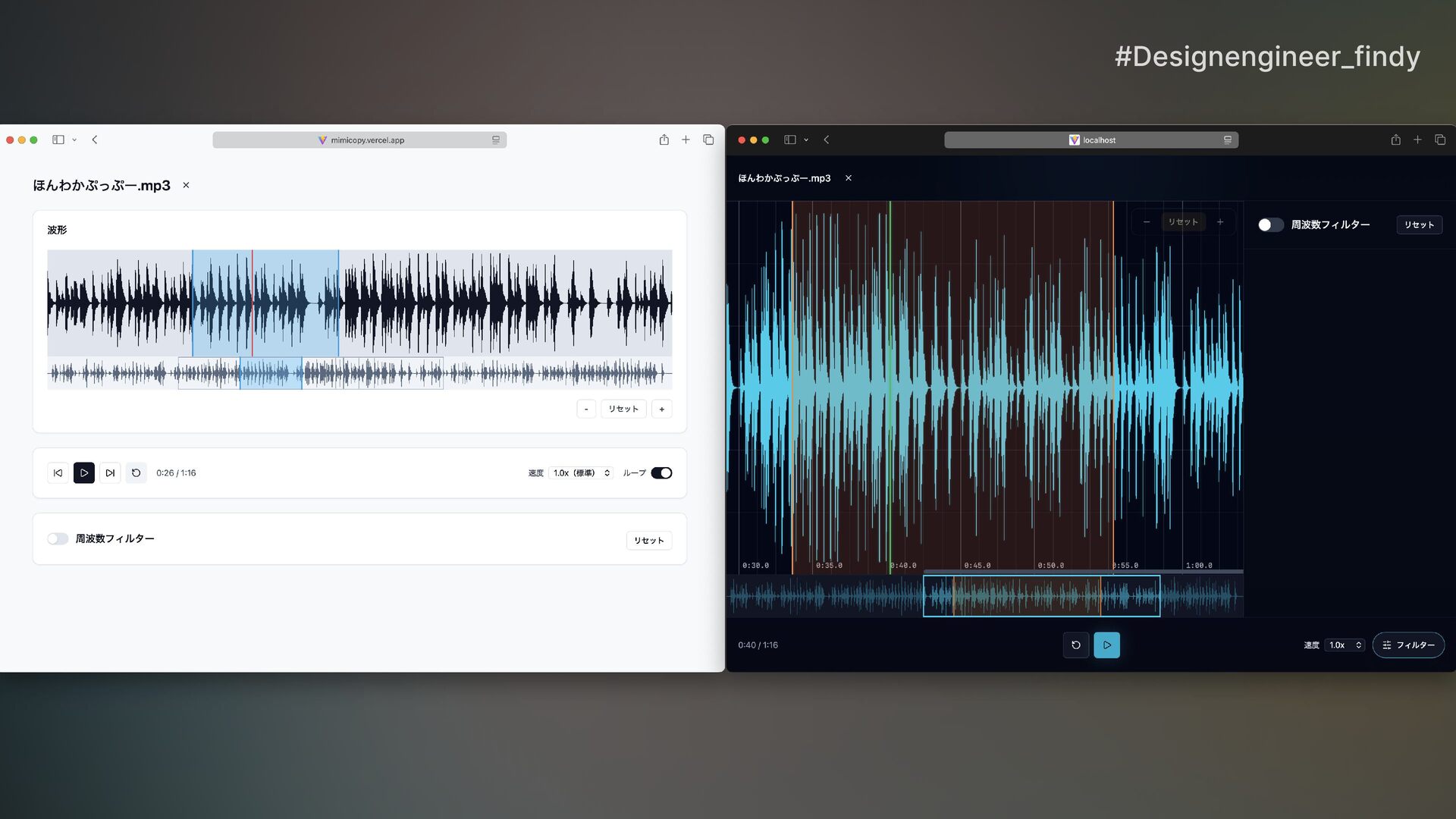Click リセット button under light waveform
The width and height of the screenshot is (1456, 819).
pyautogui.click(x=623, y=409)
